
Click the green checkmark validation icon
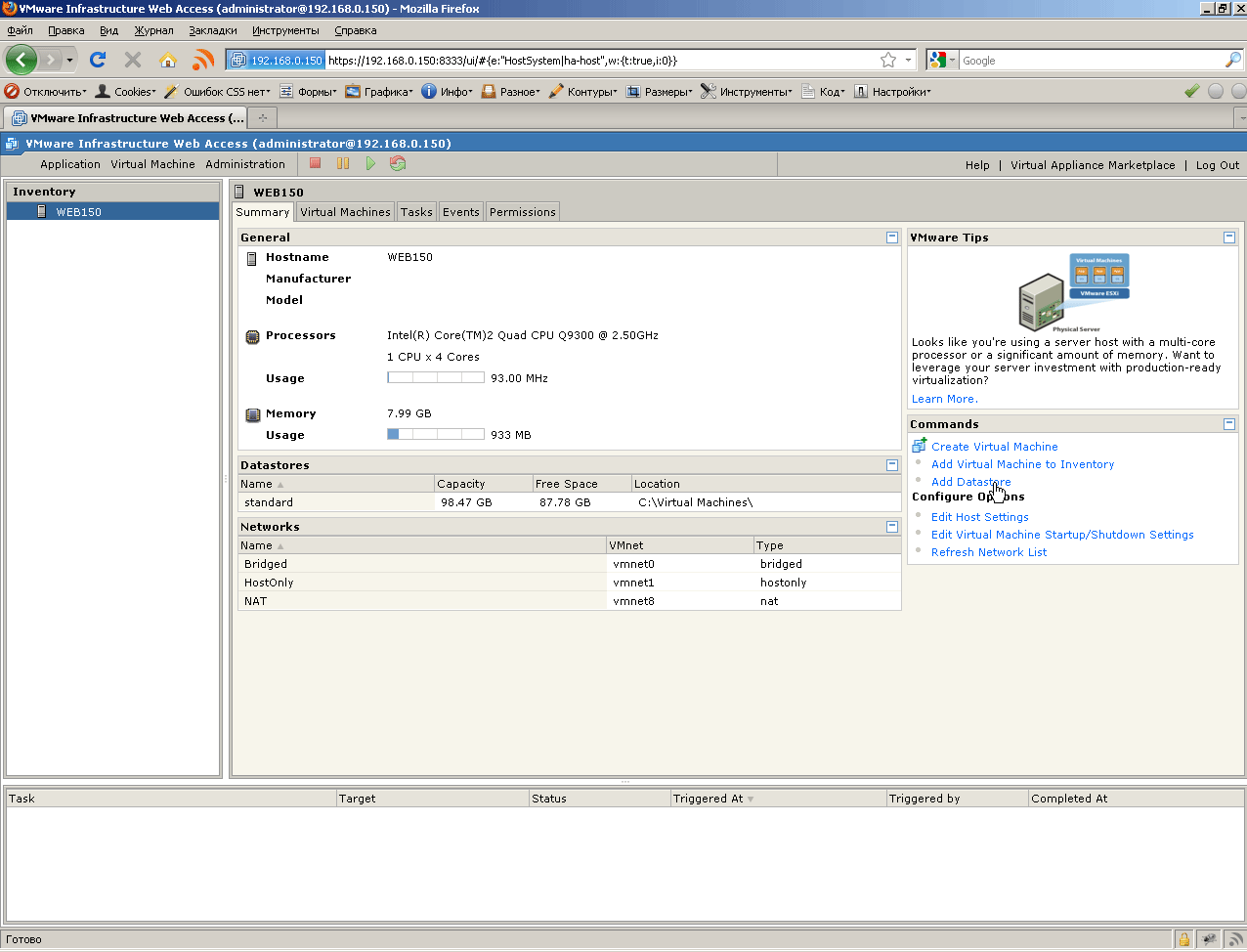[1191, 91]
